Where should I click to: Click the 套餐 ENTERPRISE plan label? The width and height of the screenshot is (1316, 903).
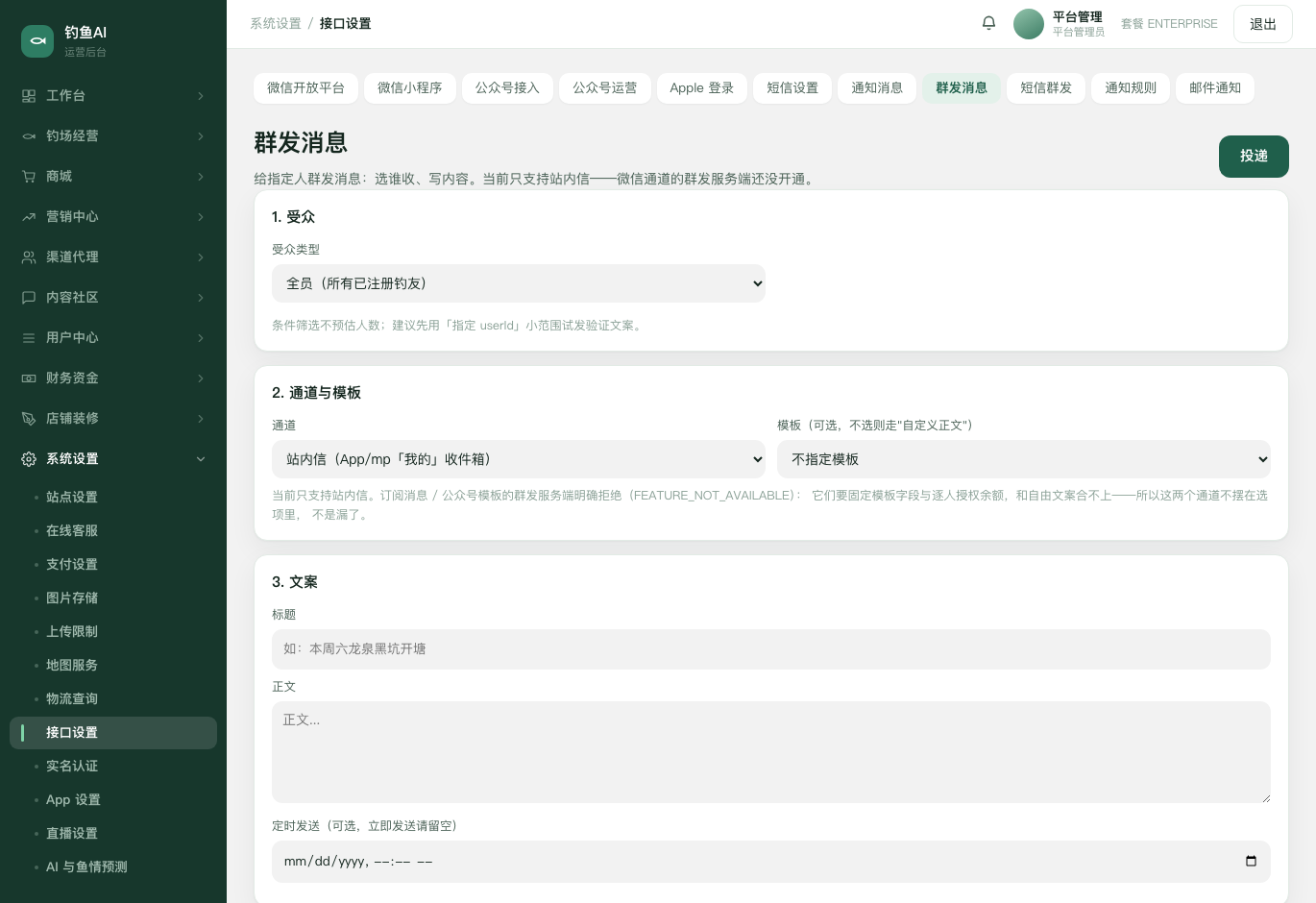[1169, 24]
